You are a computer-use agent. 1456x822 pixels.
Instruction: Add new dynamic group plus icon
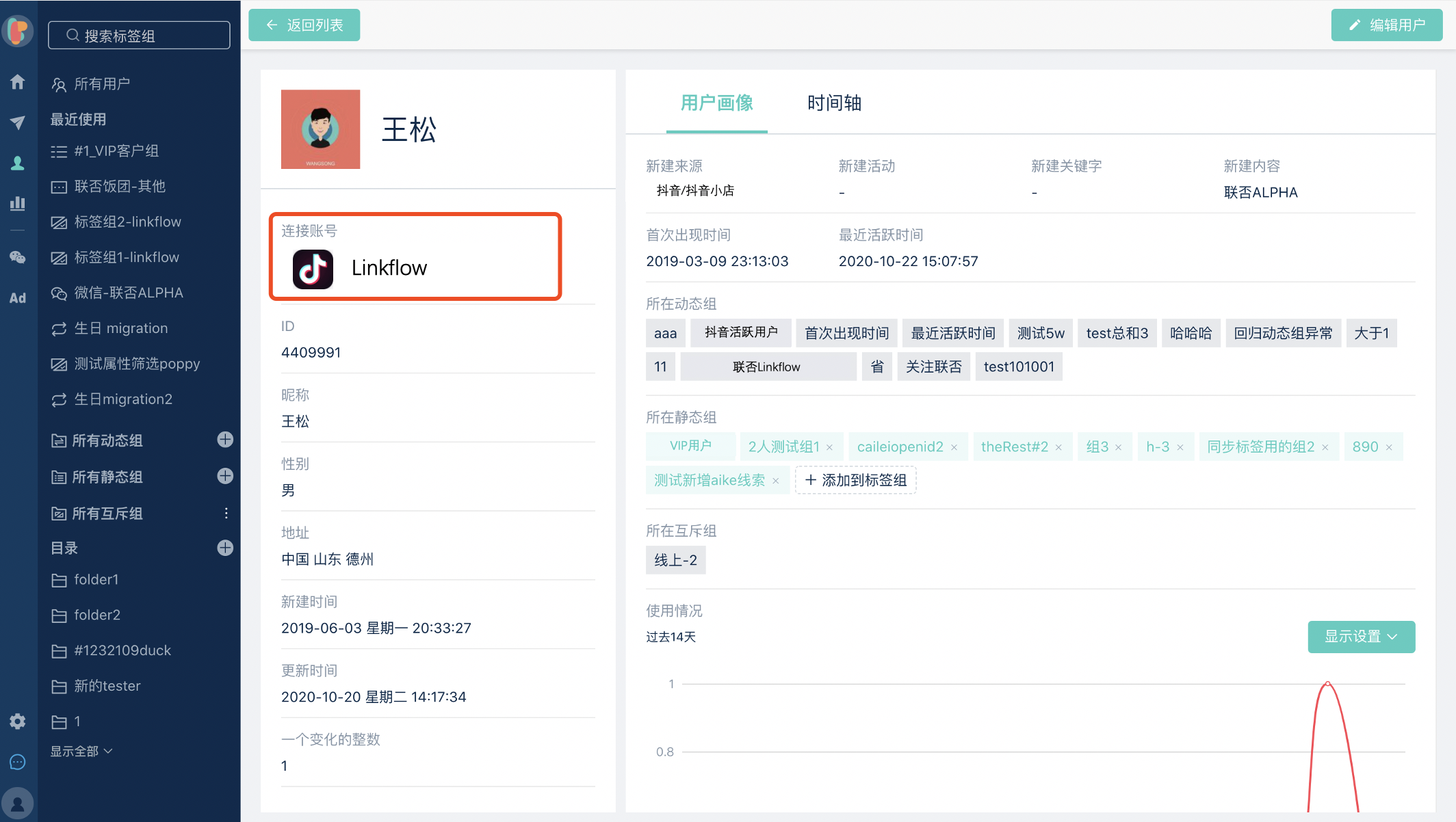coord(225,440)
